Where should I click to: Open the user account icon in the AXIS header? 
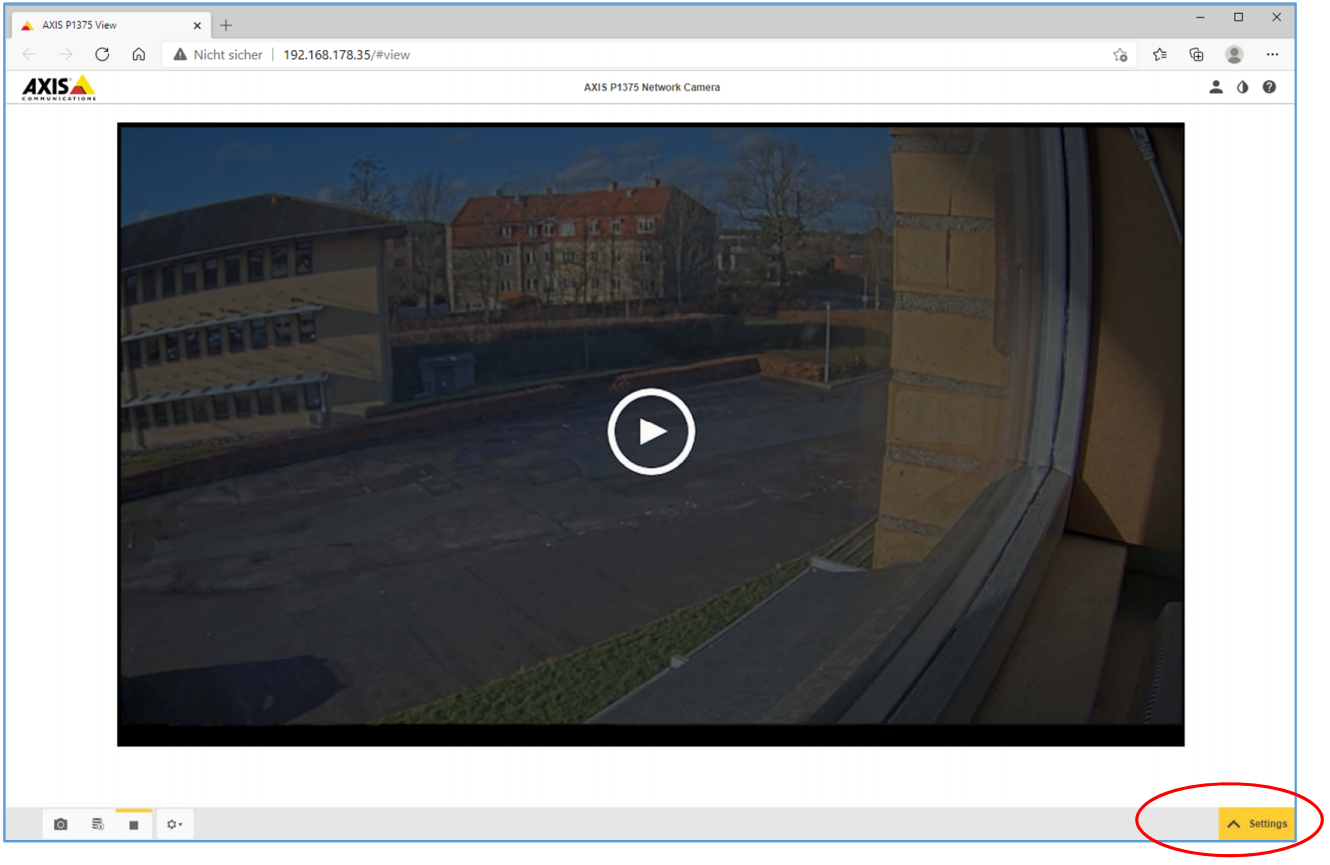pyautogui.click(x=1216, y=87)
